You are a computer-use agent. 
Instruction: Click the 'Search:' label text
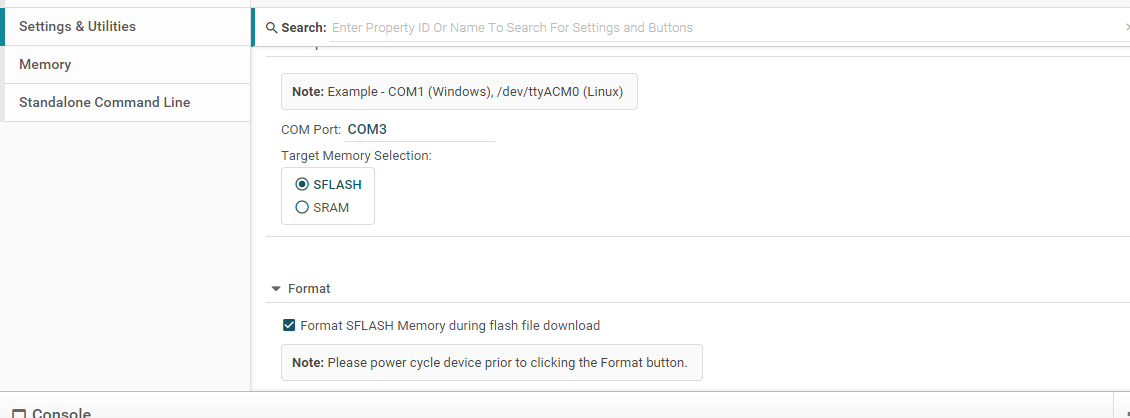pyautogui.click(x=304, y=28)
